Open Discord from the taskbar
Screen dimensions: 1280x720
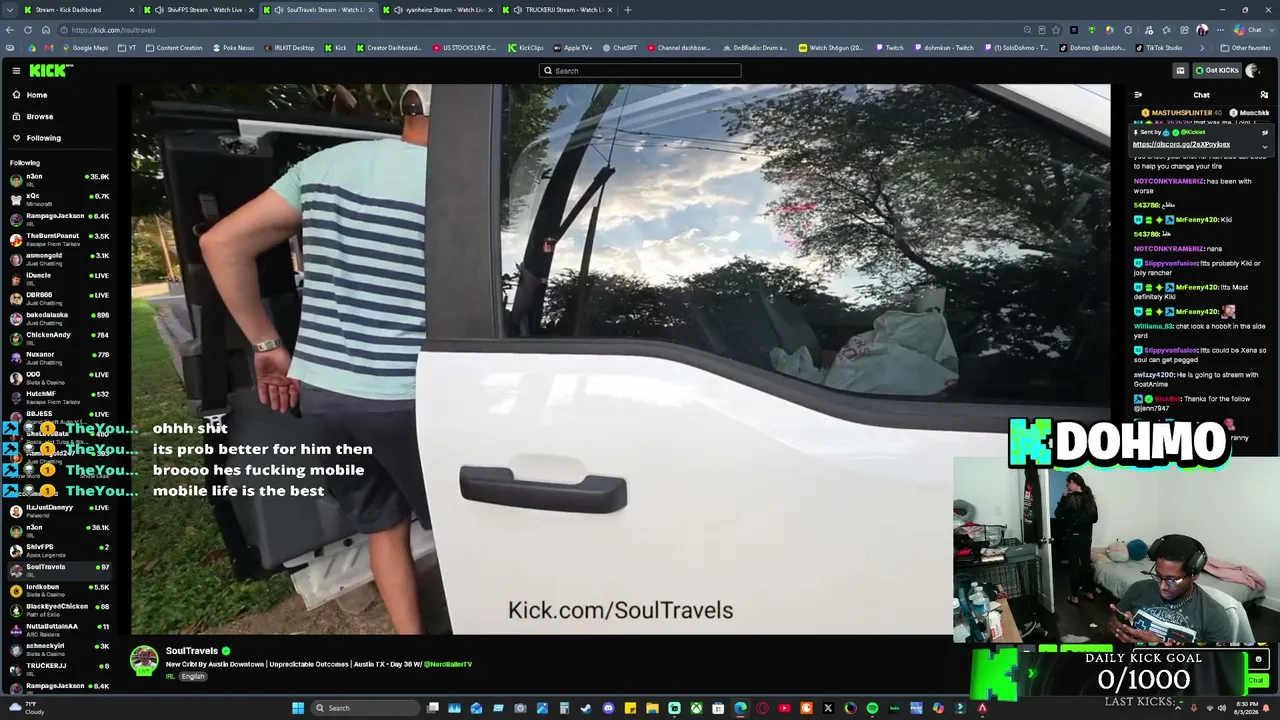click(608, 708)
